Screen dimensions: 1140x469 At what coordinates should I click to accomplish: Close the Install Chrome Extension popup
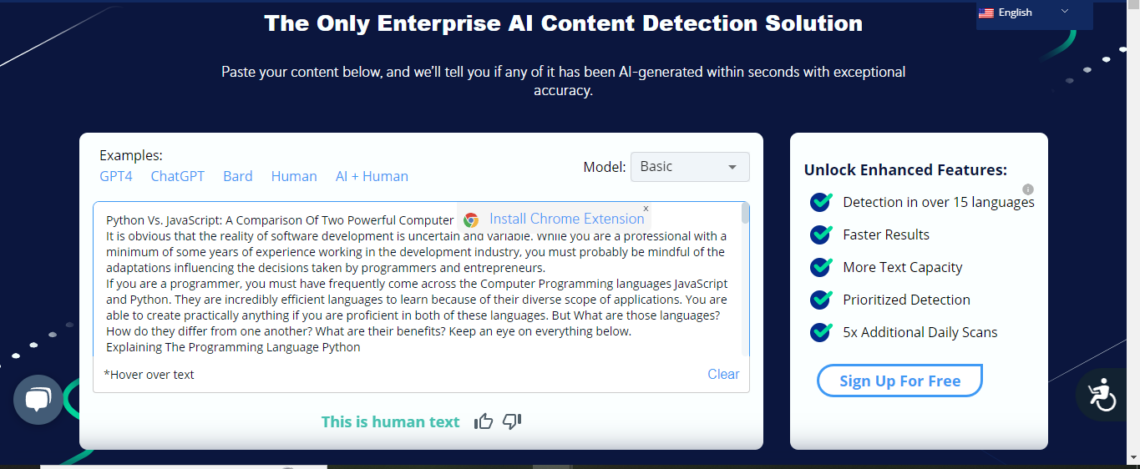coord(646,209)
